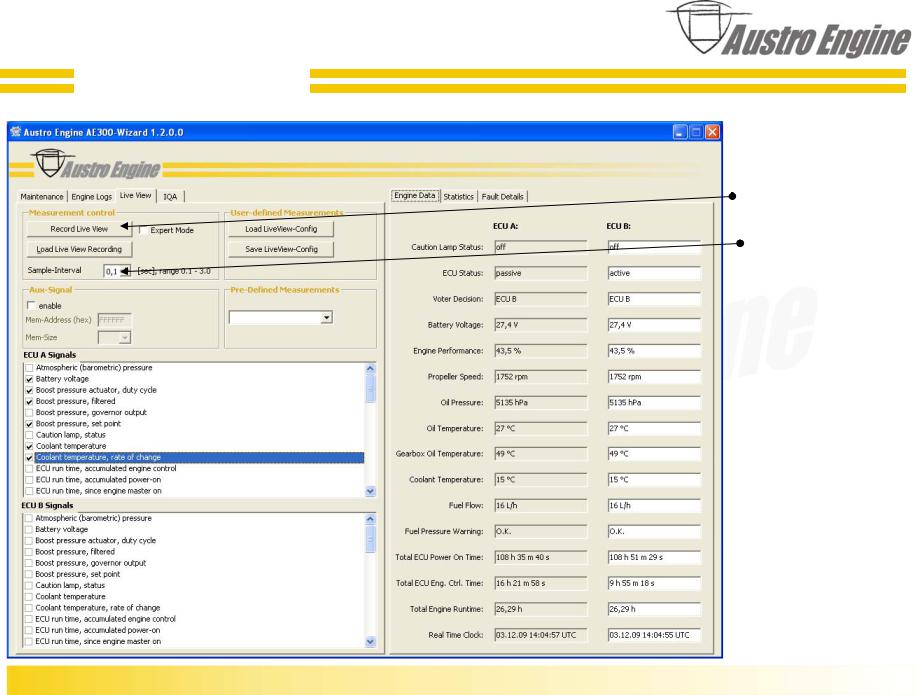Check ECU B Battery voltage signal
Screen dimensions: 915x695
(29, 529)
